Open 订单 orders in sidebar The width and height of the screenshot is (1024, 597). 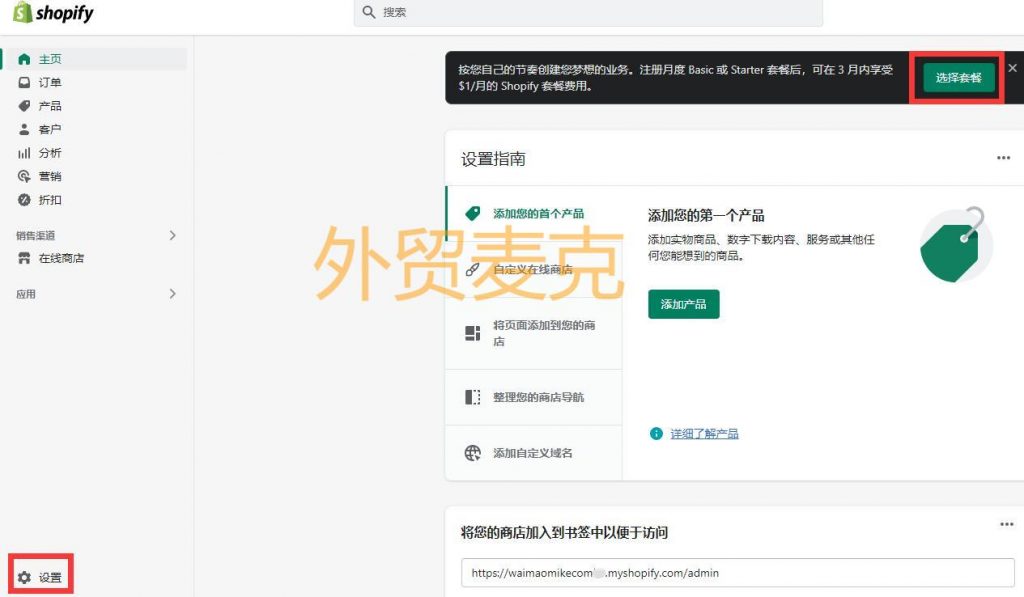[x=50, y=82]
